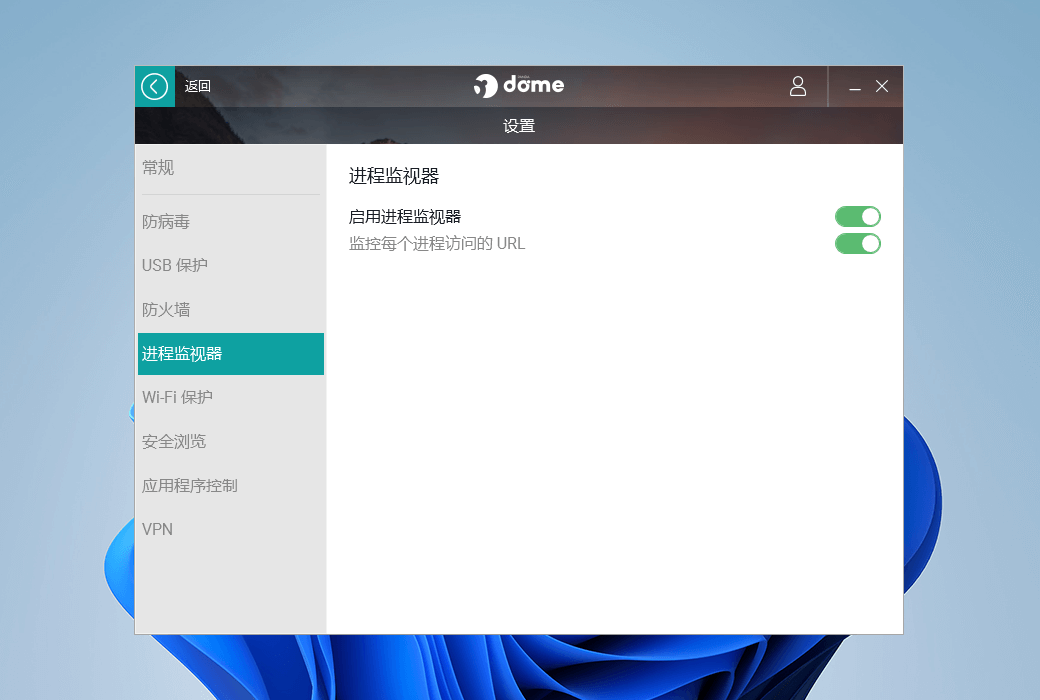Click the 进程监视器 panel heading

coord(394,177)
